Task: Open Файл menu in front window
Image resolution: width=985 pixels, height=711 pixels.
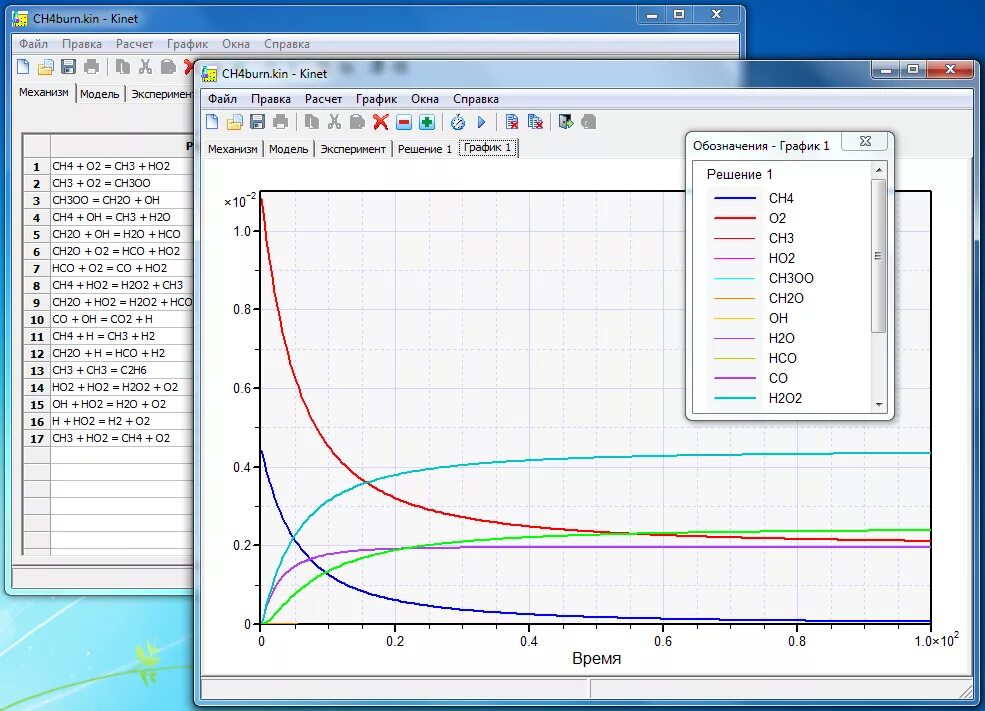Action: pyautogui.click(x=222, y=99)
